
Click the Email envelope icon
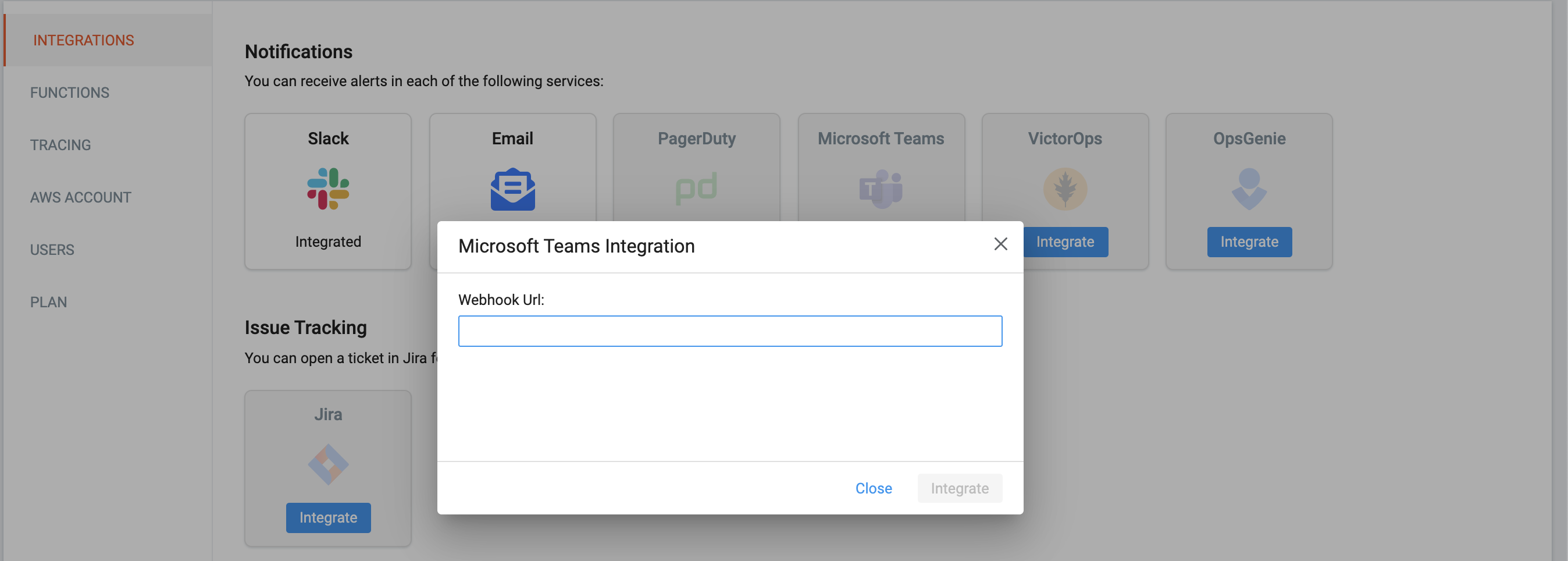click(x=512, y=190)
